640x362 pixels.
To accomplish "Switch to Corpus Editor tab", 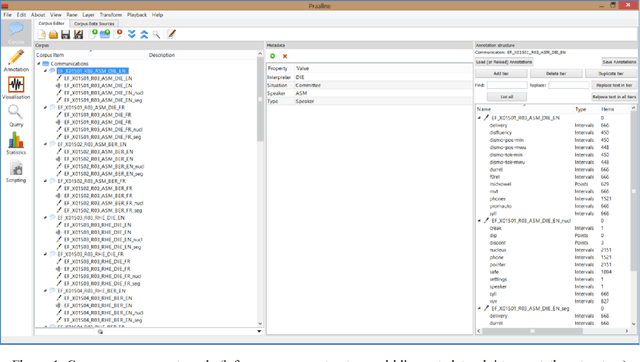I will (51, 23).
